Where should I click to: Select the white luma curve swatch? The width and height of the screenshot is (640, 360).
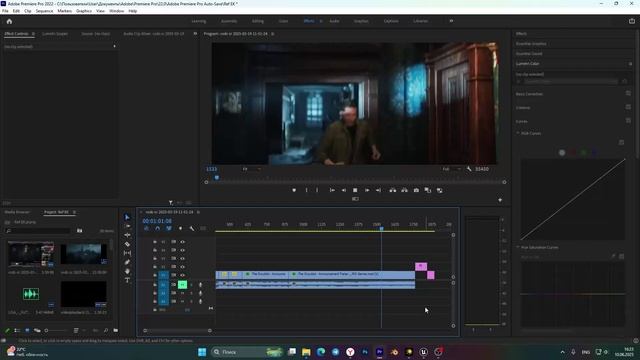(x=562, y=153)
